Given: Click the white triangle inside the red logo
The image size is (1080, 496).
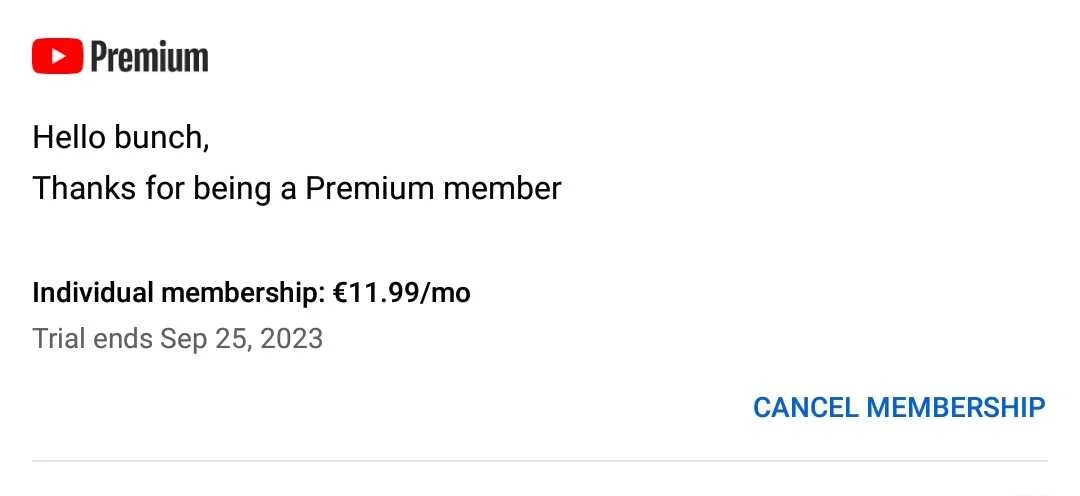Looking at the screenshot, I should (x=59, y=56).
